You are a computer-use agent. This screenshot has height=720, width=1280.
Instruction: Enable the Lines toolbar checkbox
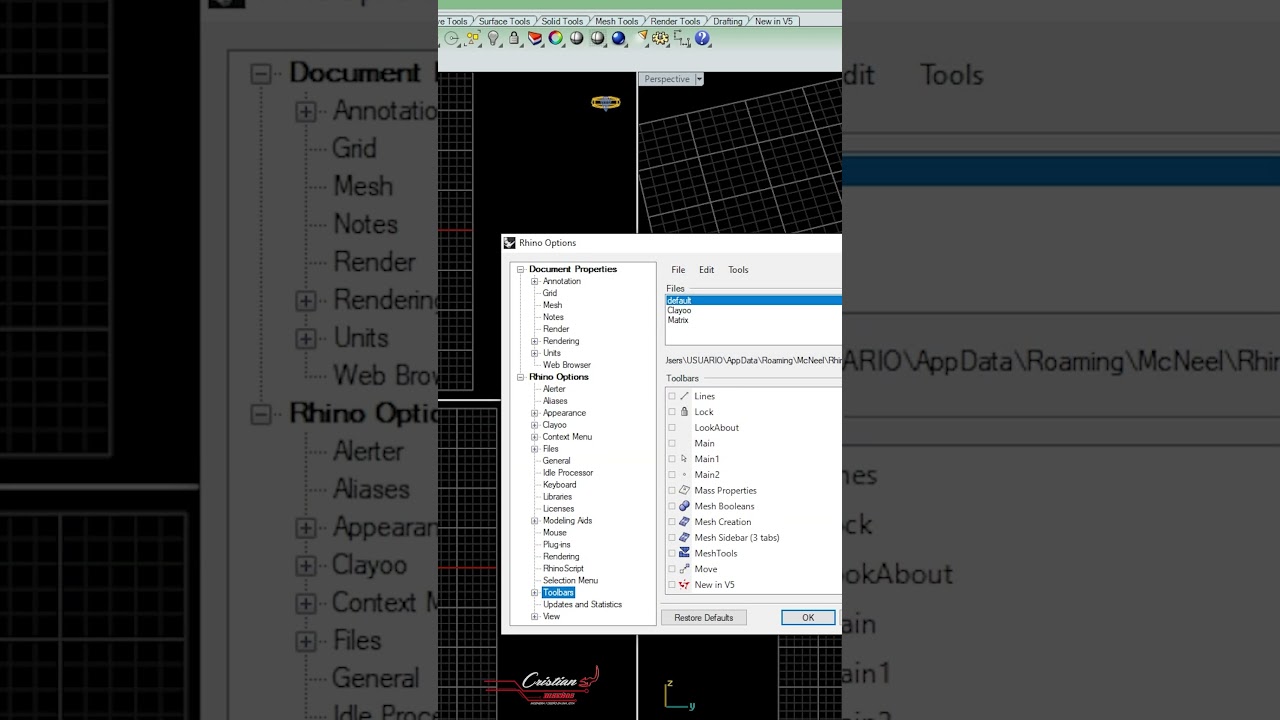pos(672,396)
